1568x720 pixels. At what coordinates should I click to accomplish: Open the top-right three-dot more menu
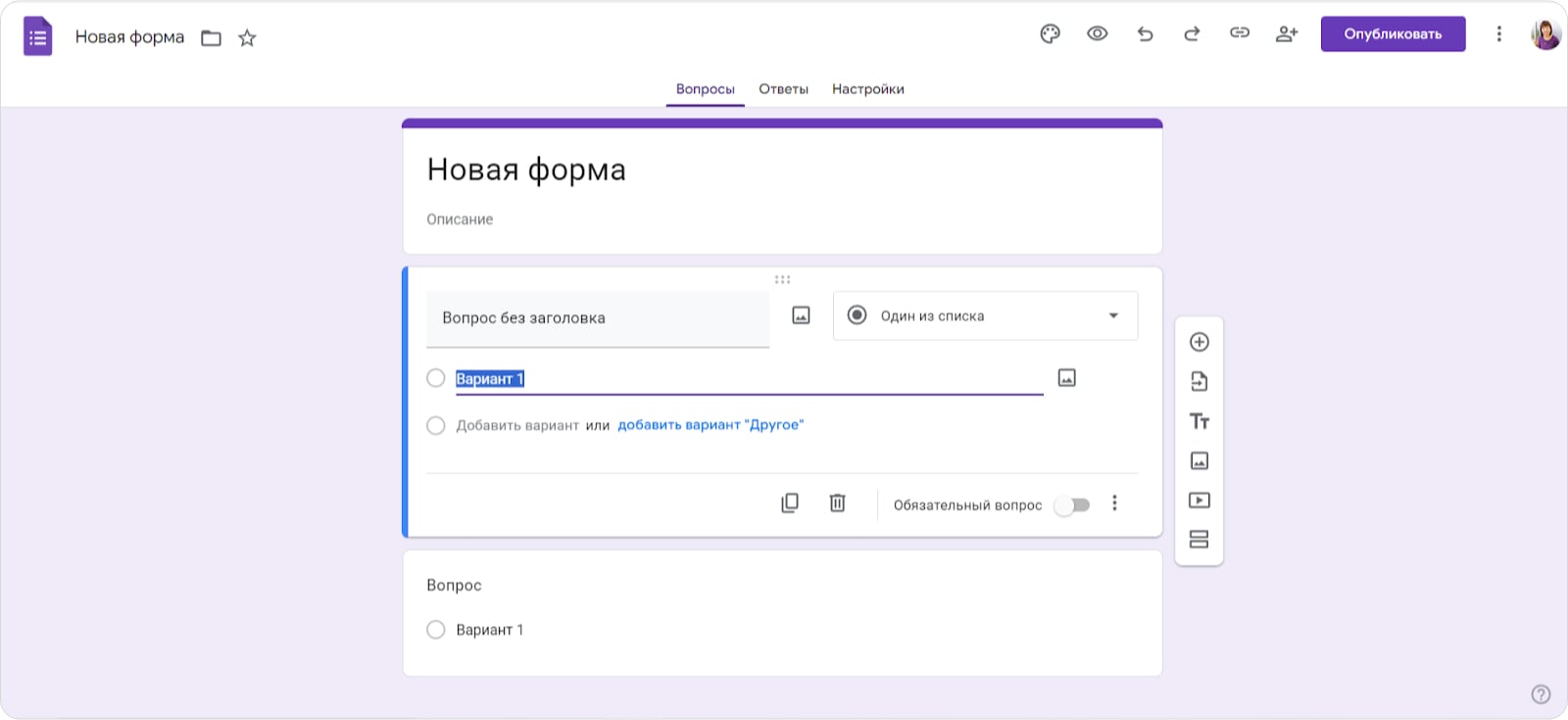(1498, 34)
